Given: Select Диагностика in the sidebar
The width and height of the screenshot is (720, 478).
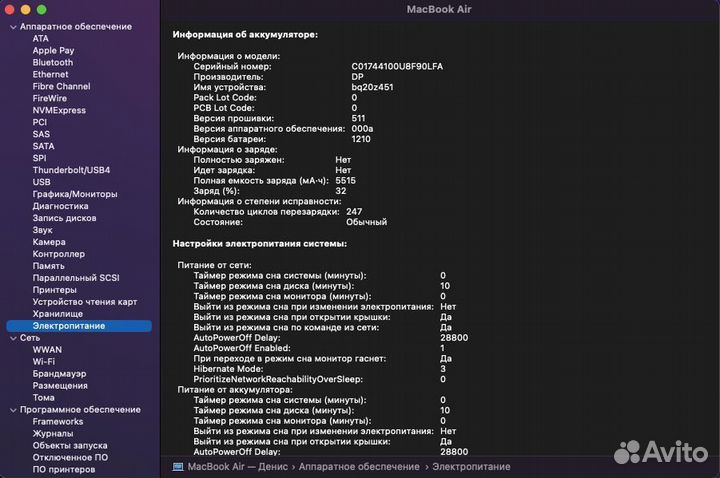Looking at the screenshot, I should (60, 206).
